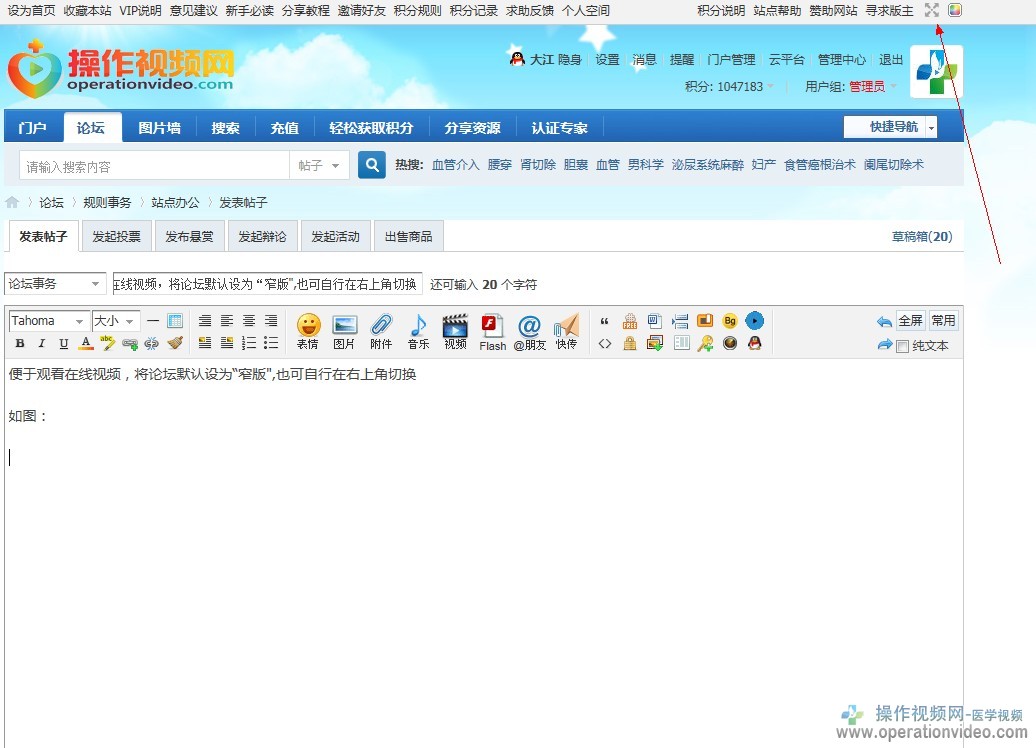Screen dimensions: 1036x748
Task: Click the 全屏 fullscreen editor button
Action: (910, 321)
